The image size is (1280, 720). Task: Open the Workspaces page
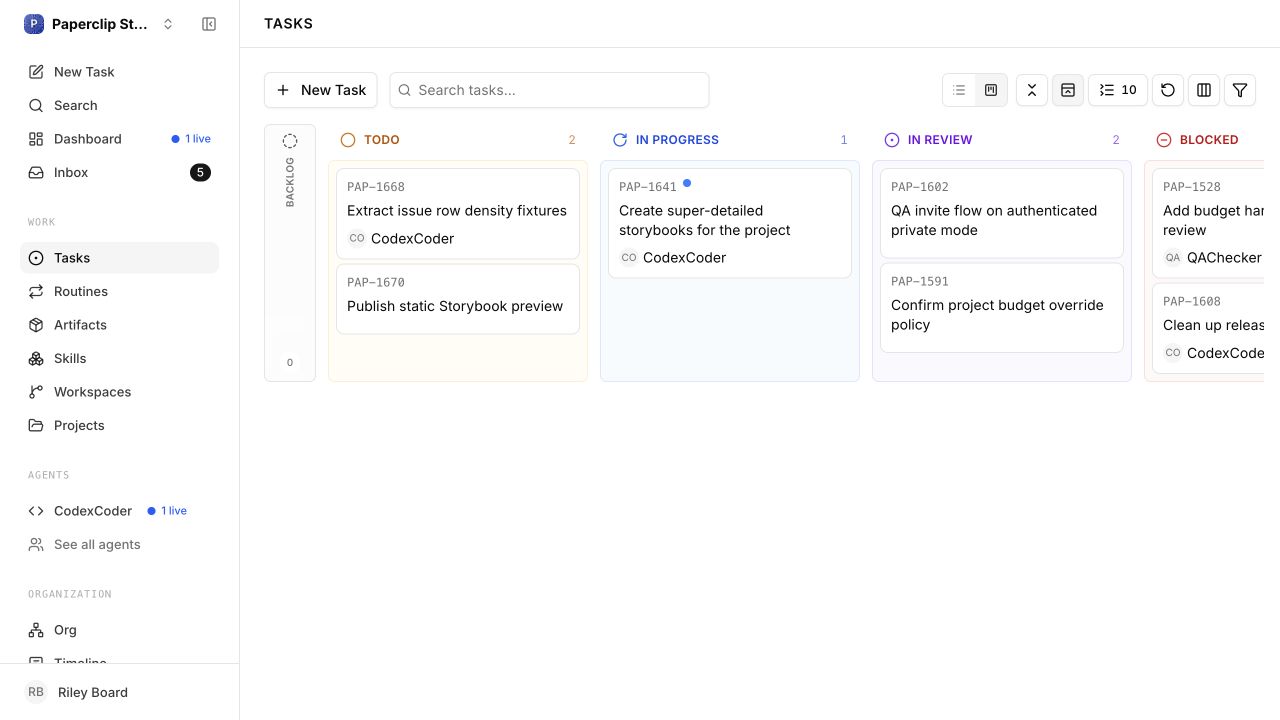119,392
